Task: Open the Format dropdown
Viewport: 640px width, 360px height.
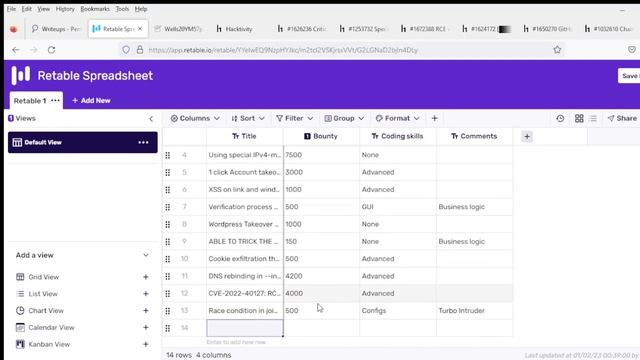Action: pos(397,118)
